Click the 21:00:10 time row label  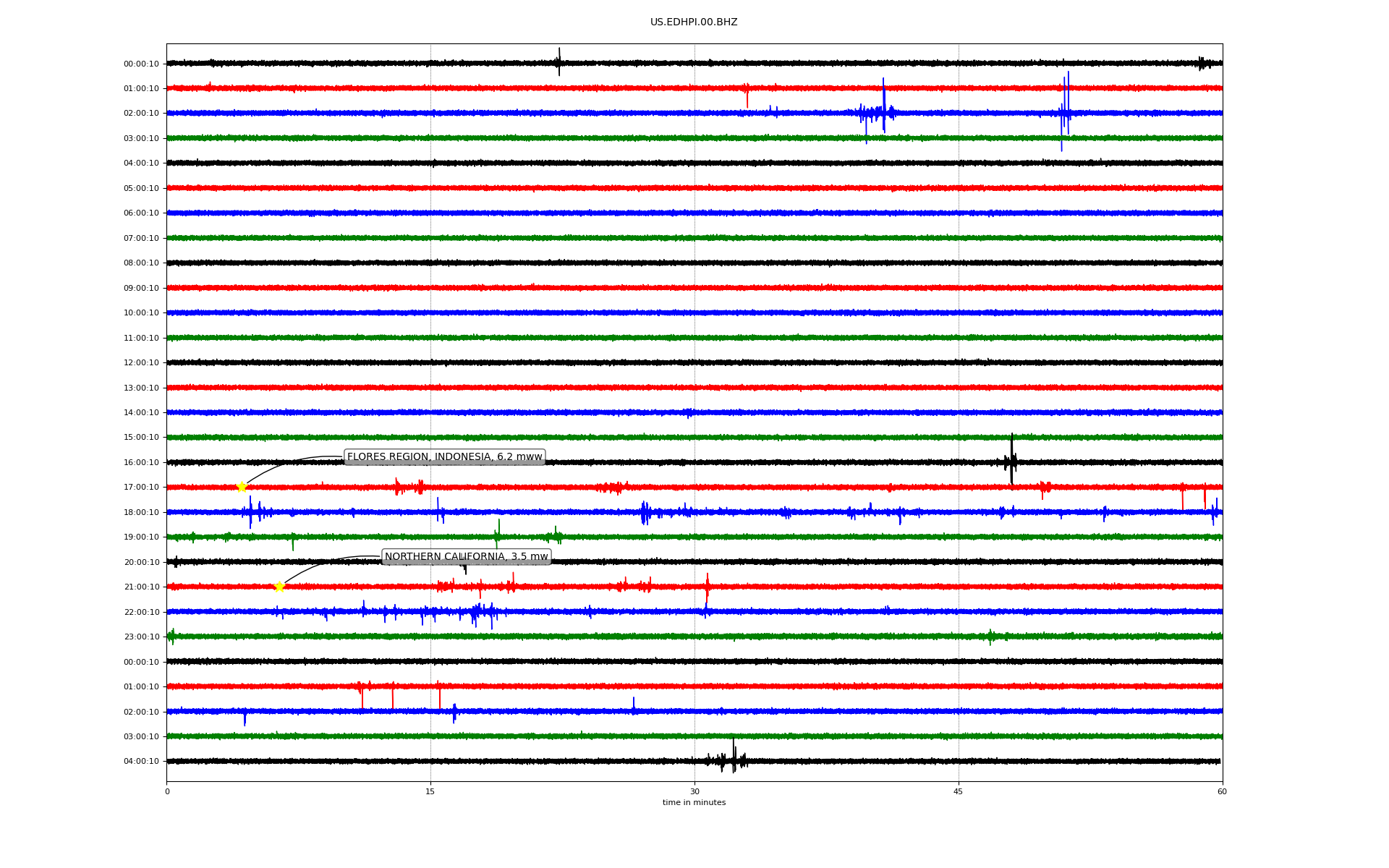[141, 587]
